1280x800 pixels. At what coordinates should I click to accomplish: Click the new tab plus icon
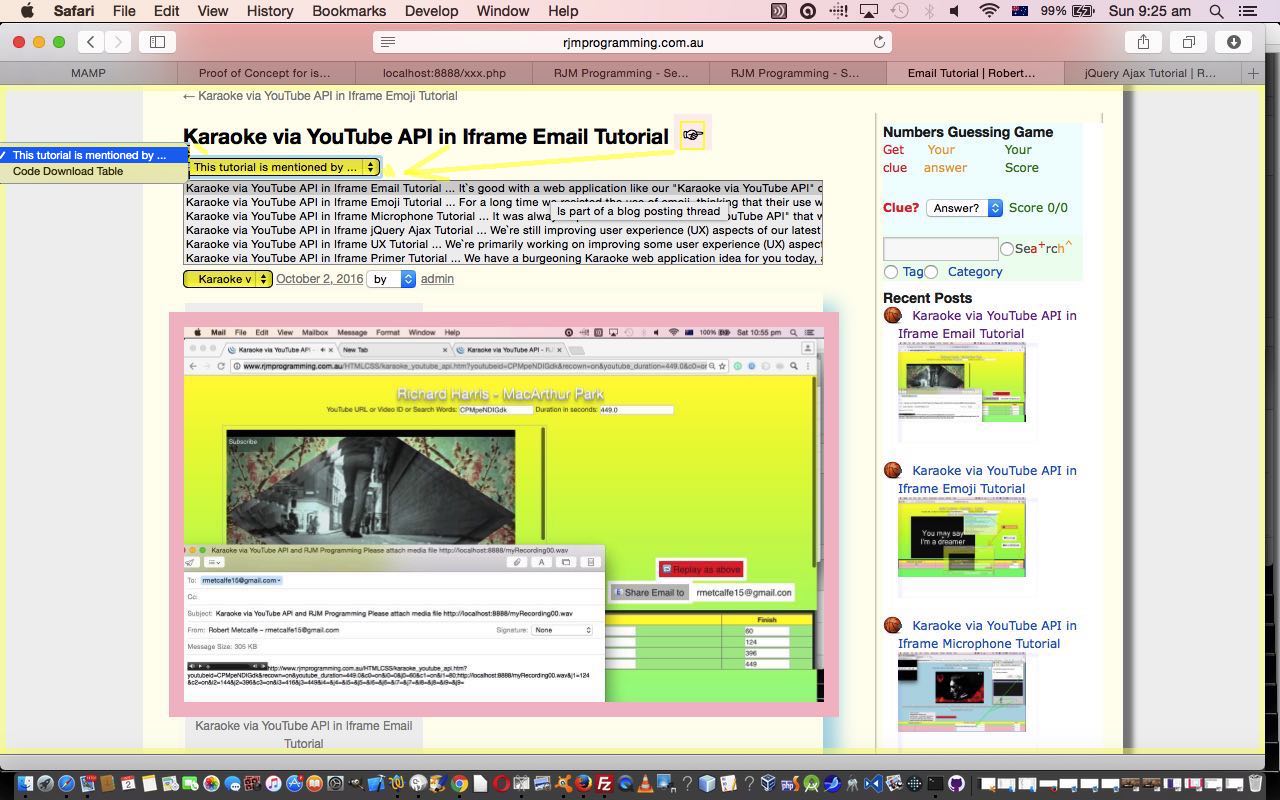pos(1252,73)
